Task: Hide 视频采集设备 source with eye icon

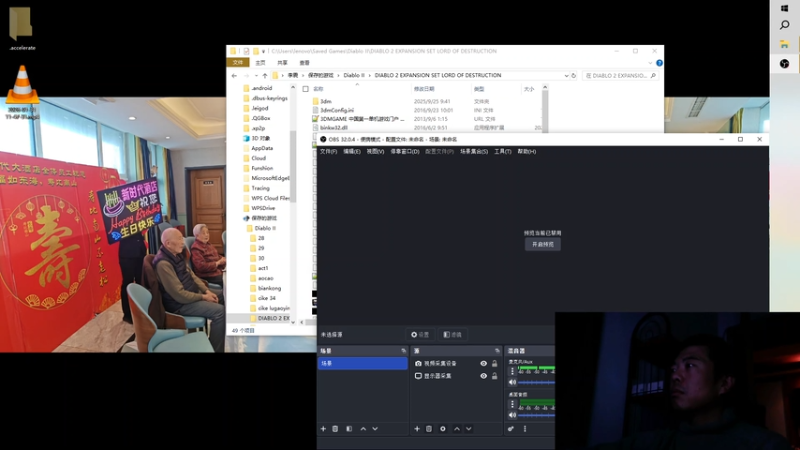Action: coord(483,364)
